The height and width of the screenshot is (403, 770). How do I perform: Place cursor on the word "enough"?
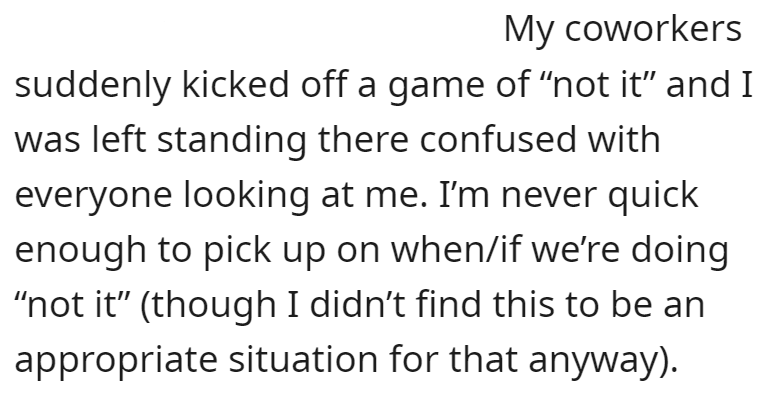[x=81, y=252]
